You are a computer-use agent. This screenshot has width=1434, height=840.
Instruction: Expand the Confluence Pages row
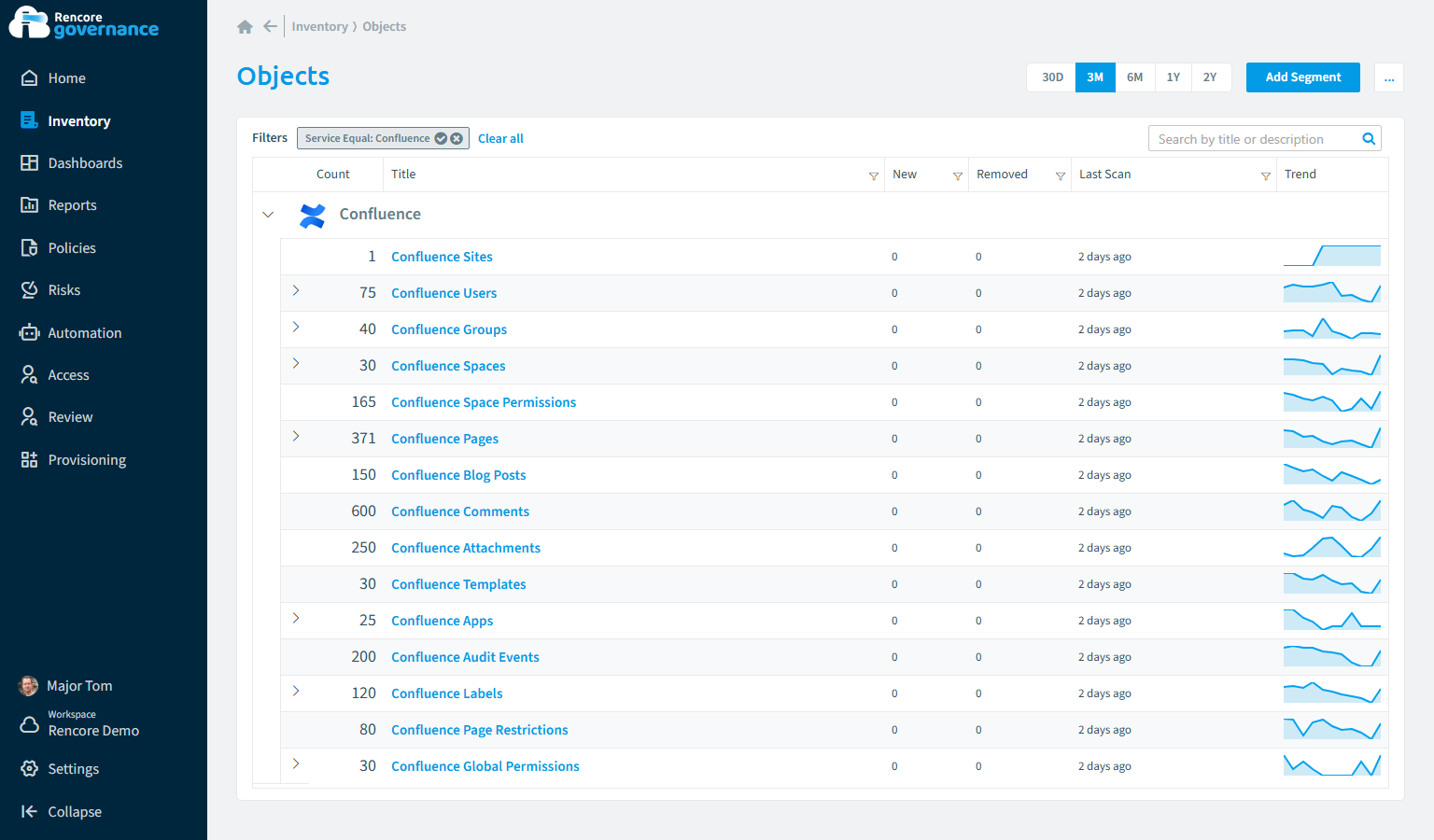tap(296, 437)
